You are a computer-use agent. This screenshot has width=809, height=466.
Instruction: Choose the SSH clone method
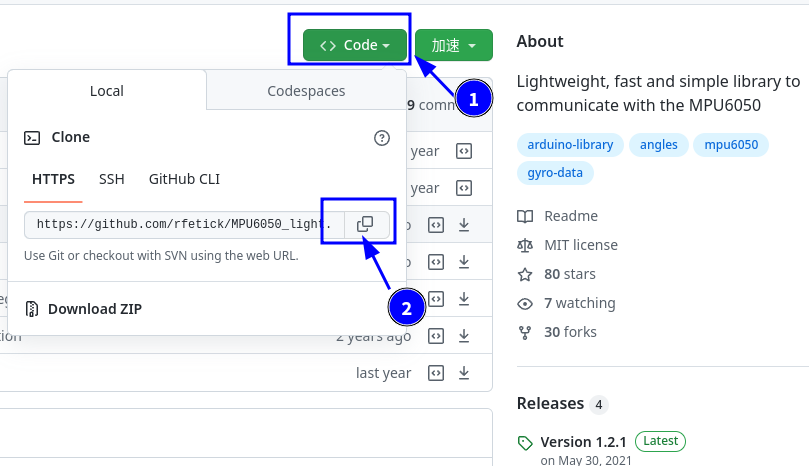112,179
